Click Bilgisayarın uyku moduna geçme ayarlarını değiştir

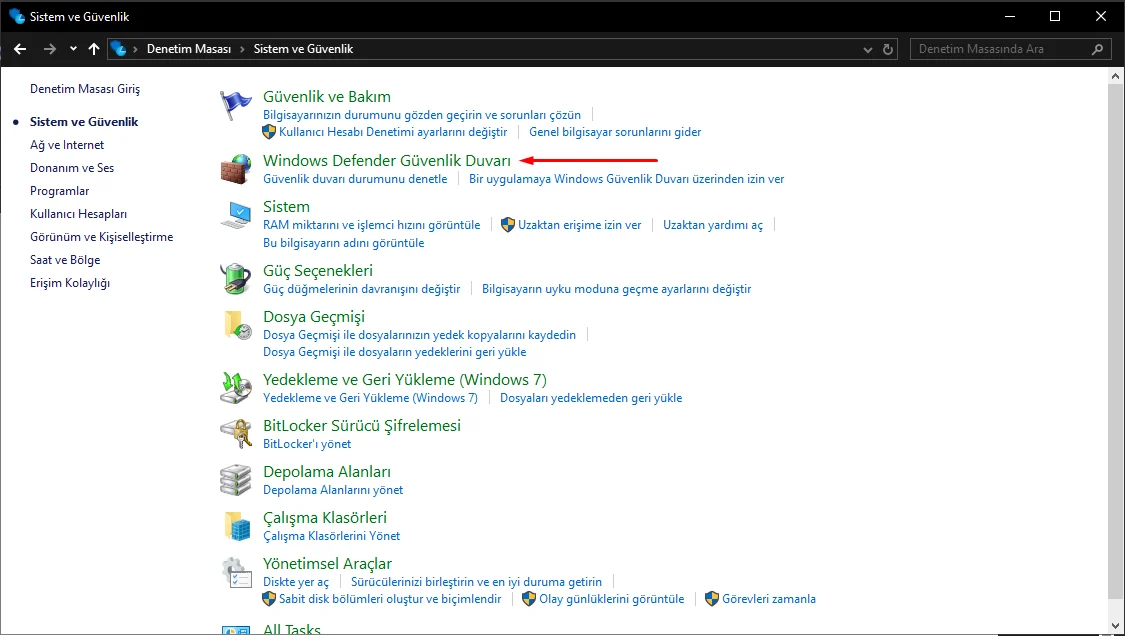(x=616, y=289)
